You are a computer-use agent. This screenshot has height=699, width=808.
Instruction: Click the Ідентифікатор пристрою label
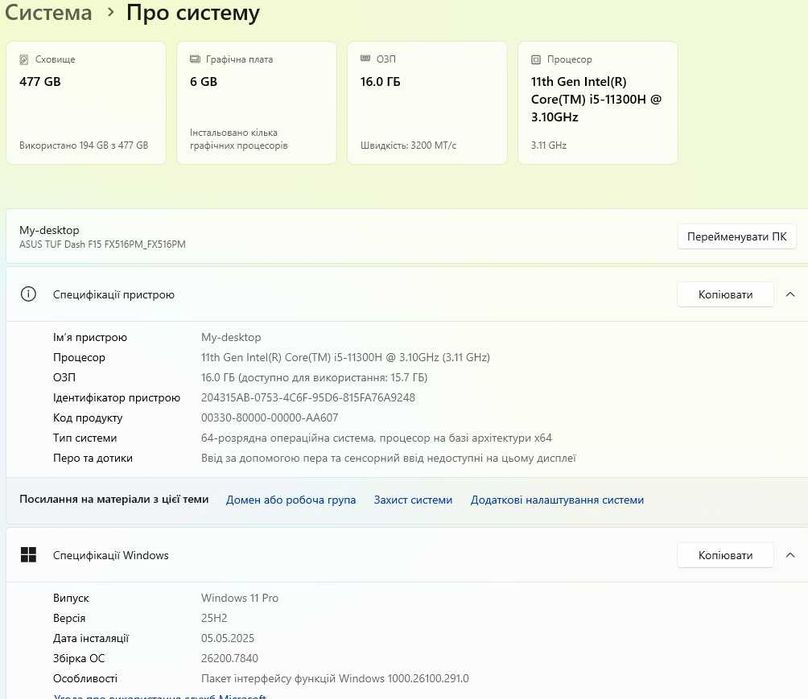(116, 397)
